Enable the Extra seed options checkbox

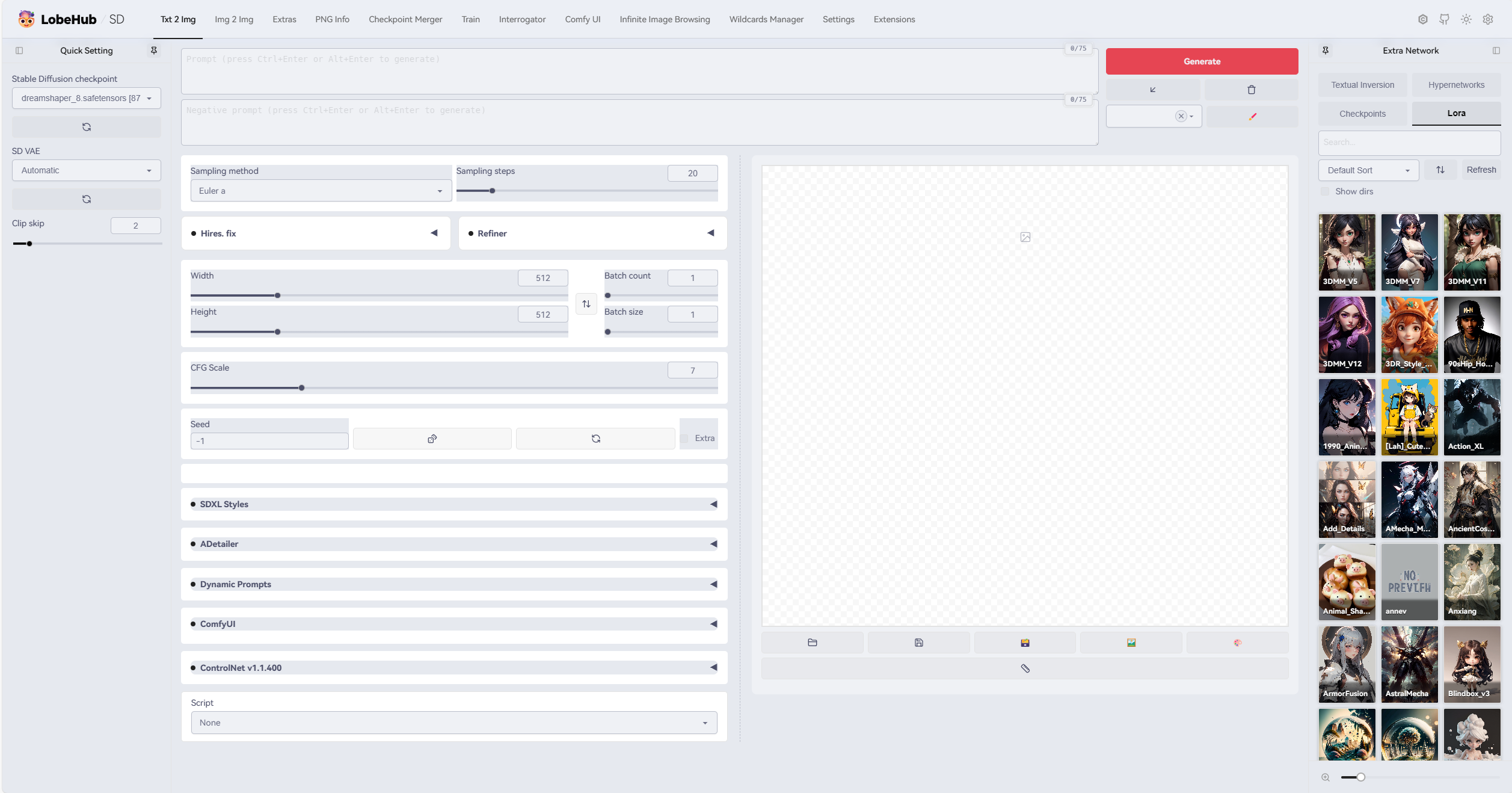coord(684,439)
